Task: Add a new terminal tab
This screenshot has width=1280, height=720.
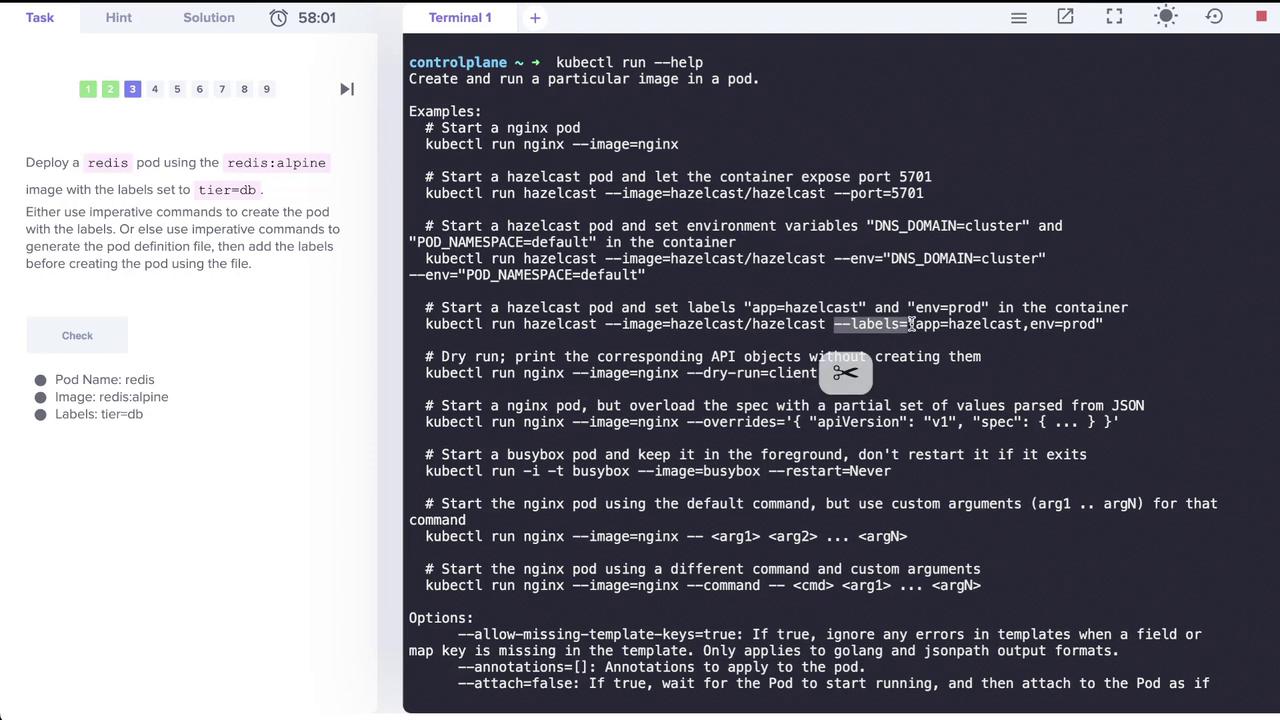Action: 535,18
